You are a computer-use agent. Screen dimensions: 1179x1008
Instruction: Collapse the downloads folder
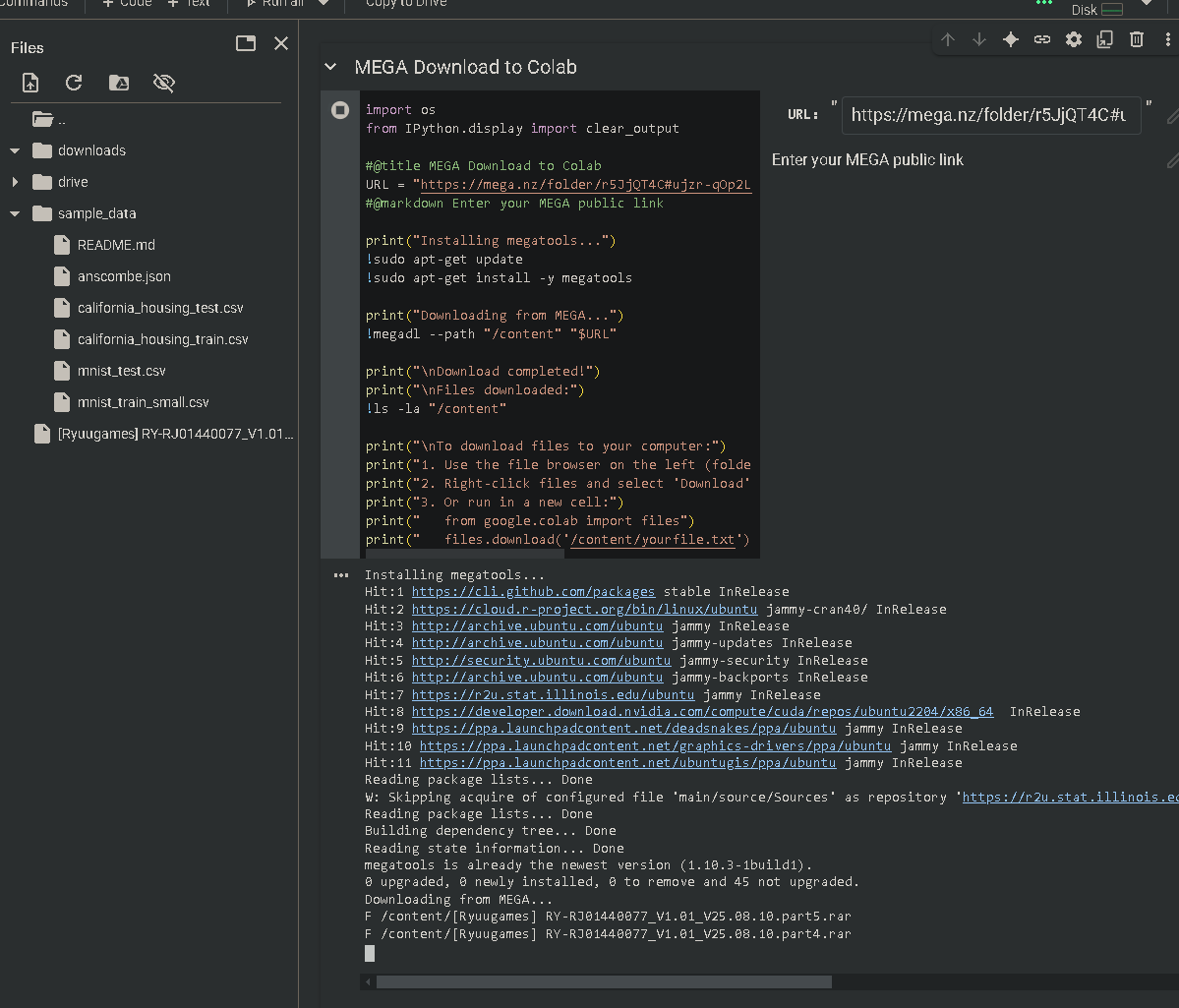coord(15,150)
